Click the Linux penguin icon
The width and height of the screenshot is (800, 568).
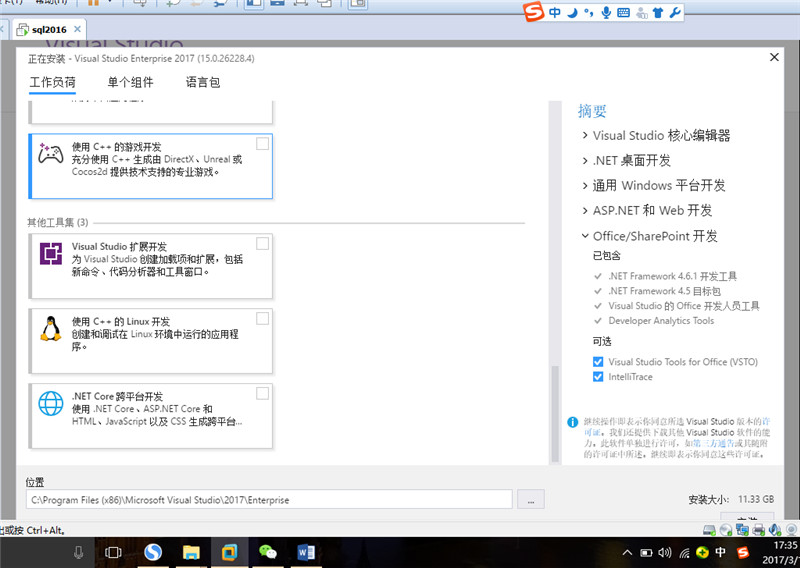pyautogui.click(x=51, y=328)
